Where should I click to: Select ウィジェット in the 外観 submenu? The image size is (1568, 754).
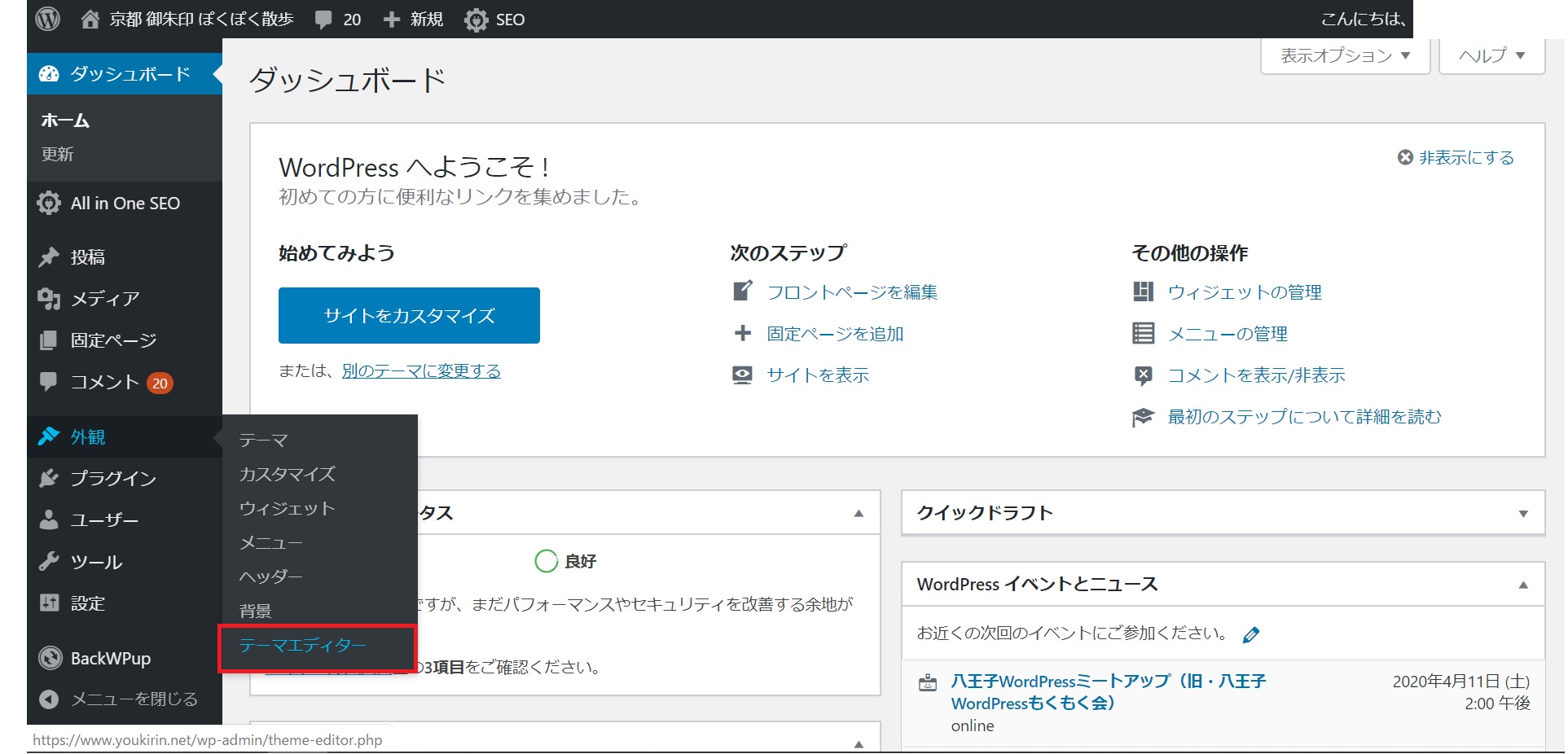tap(287, 508)
